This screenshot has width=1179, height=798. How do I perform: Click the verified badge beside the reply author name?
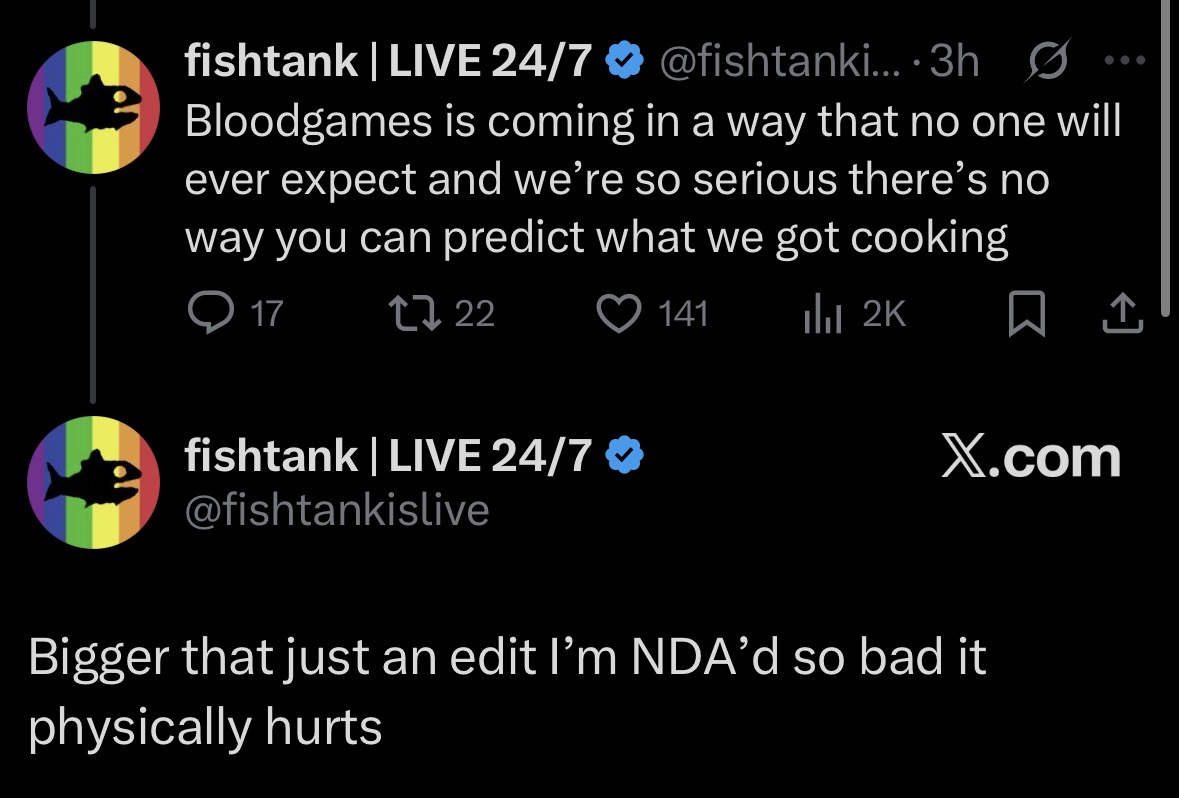[625, 456]
